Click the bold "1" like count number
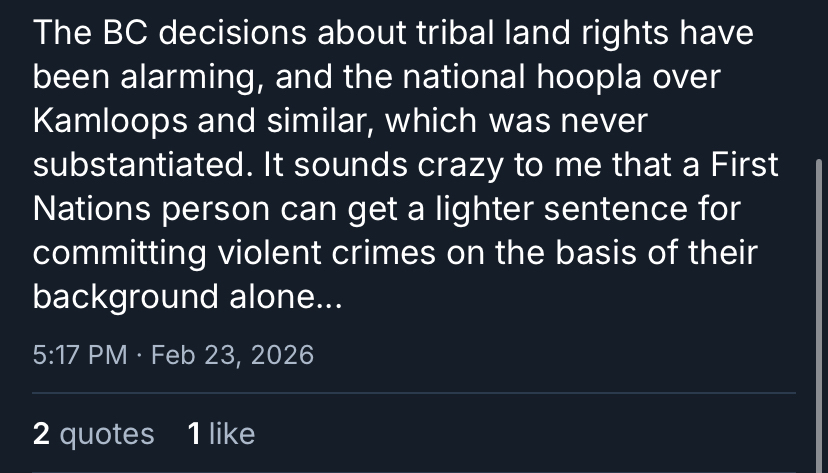The height and width of the screenshot is (473, 828). click(x=194, y=434)
